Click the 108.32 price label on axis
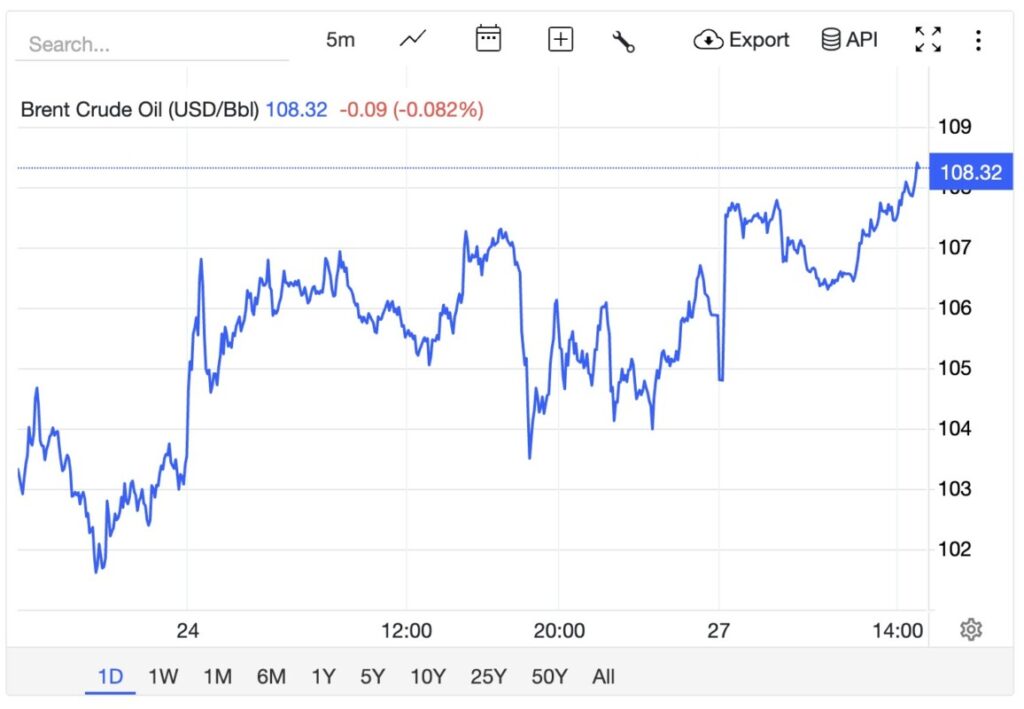The height and width of the screenshot is (709, 1024). (971, 172)
